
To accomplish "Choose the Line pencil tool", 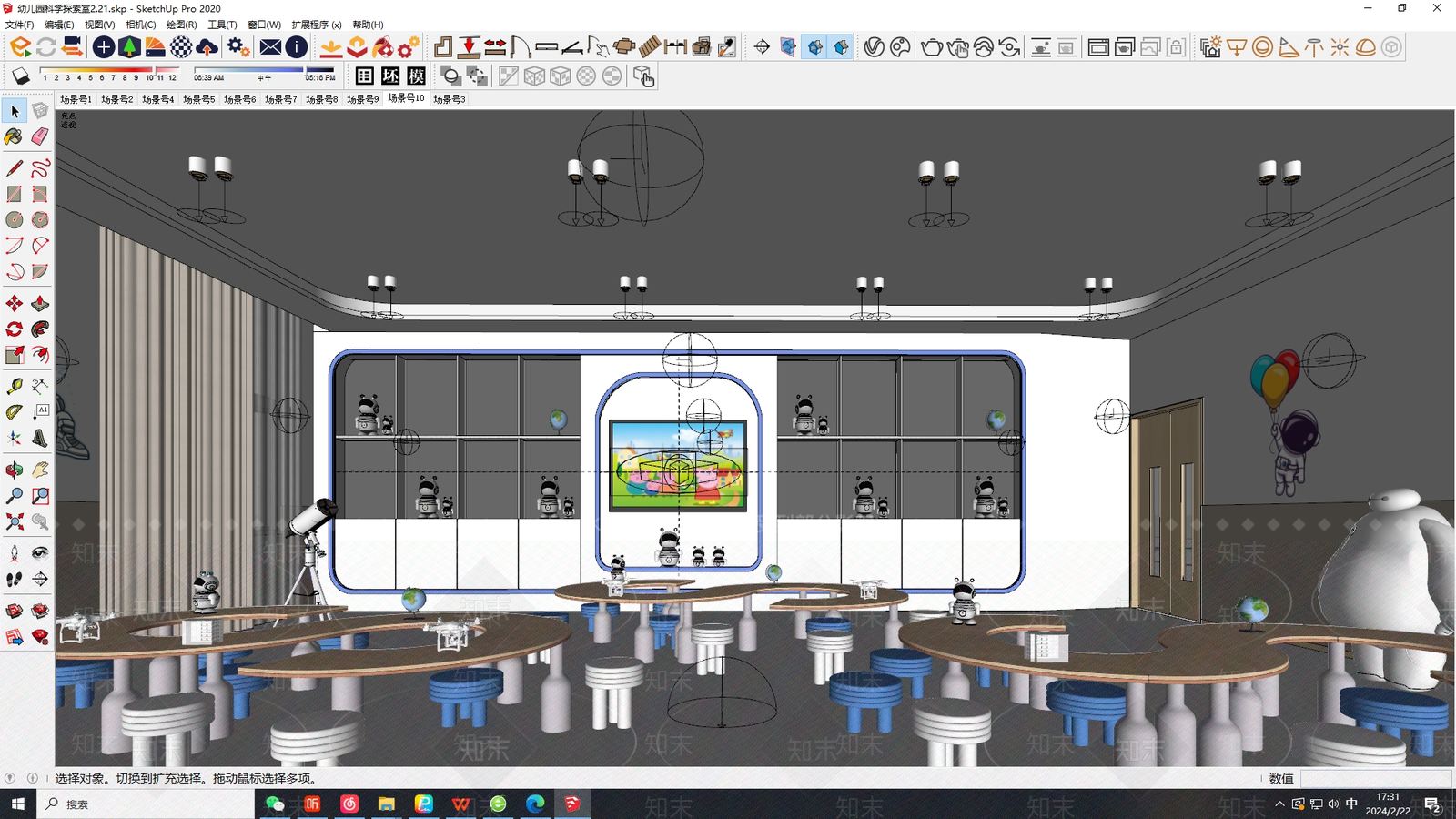I will (x=15, y=168).
